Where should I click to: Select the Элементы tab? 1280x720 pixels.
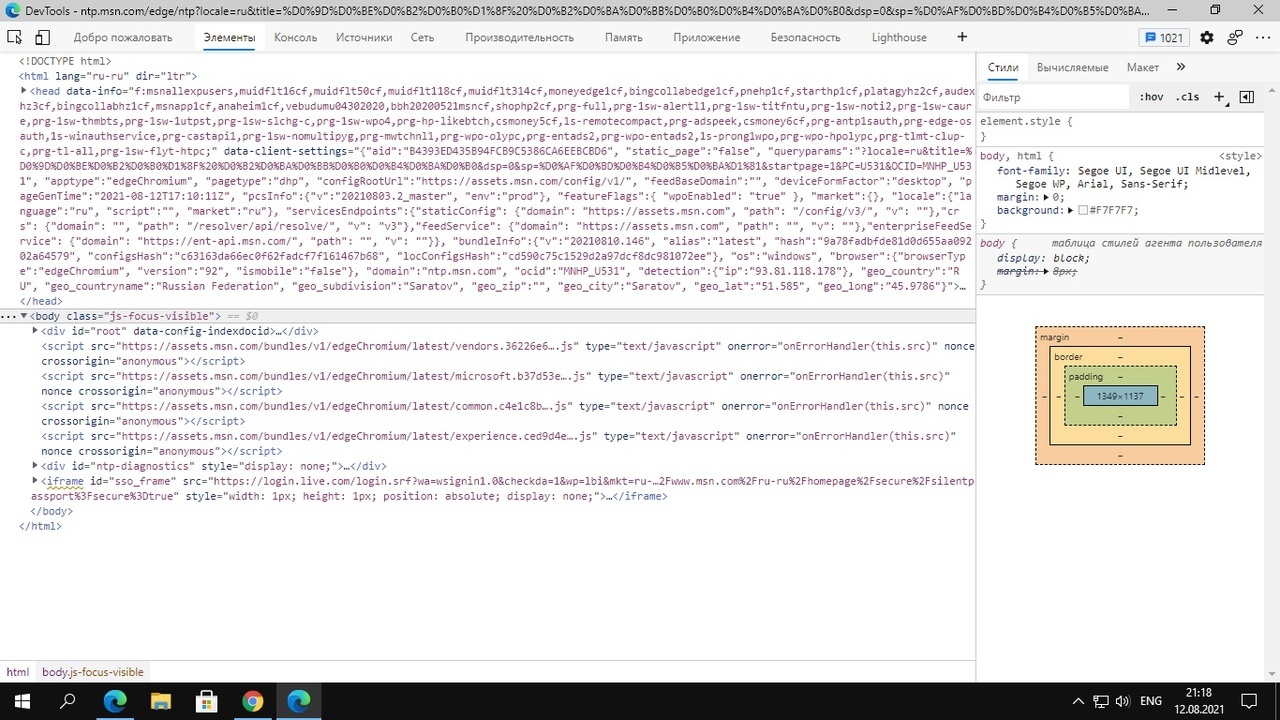229,37
